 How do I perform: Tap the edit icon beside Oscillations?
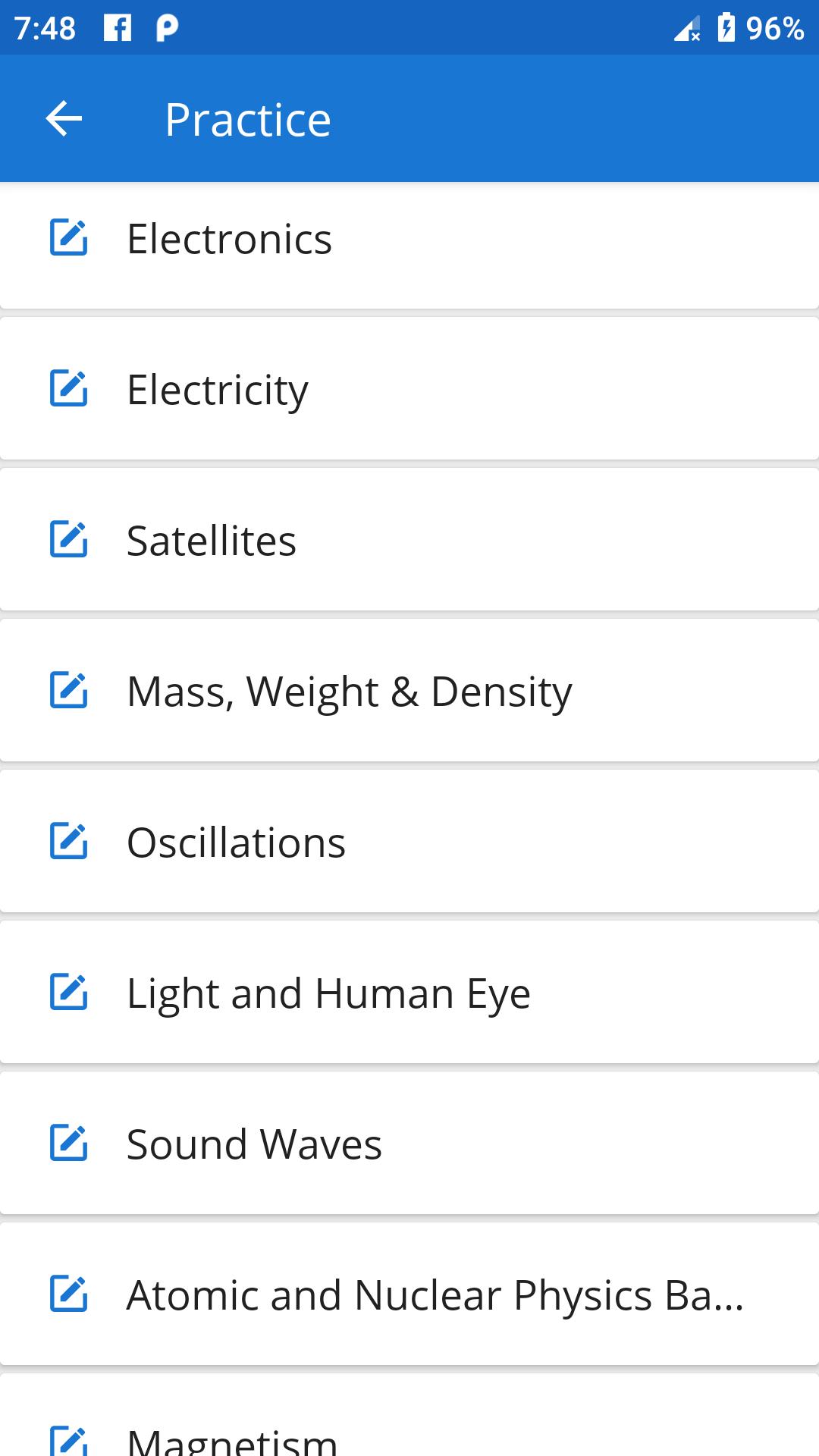pyautogui.click(x=69, y=842)
